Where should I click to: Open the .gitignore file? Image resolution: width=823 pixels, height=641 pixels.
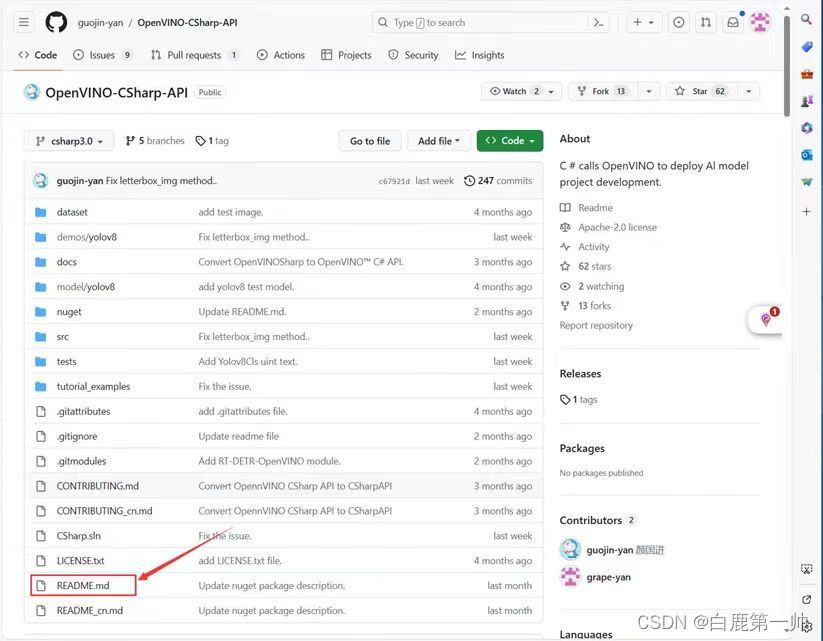click(77, 436)
